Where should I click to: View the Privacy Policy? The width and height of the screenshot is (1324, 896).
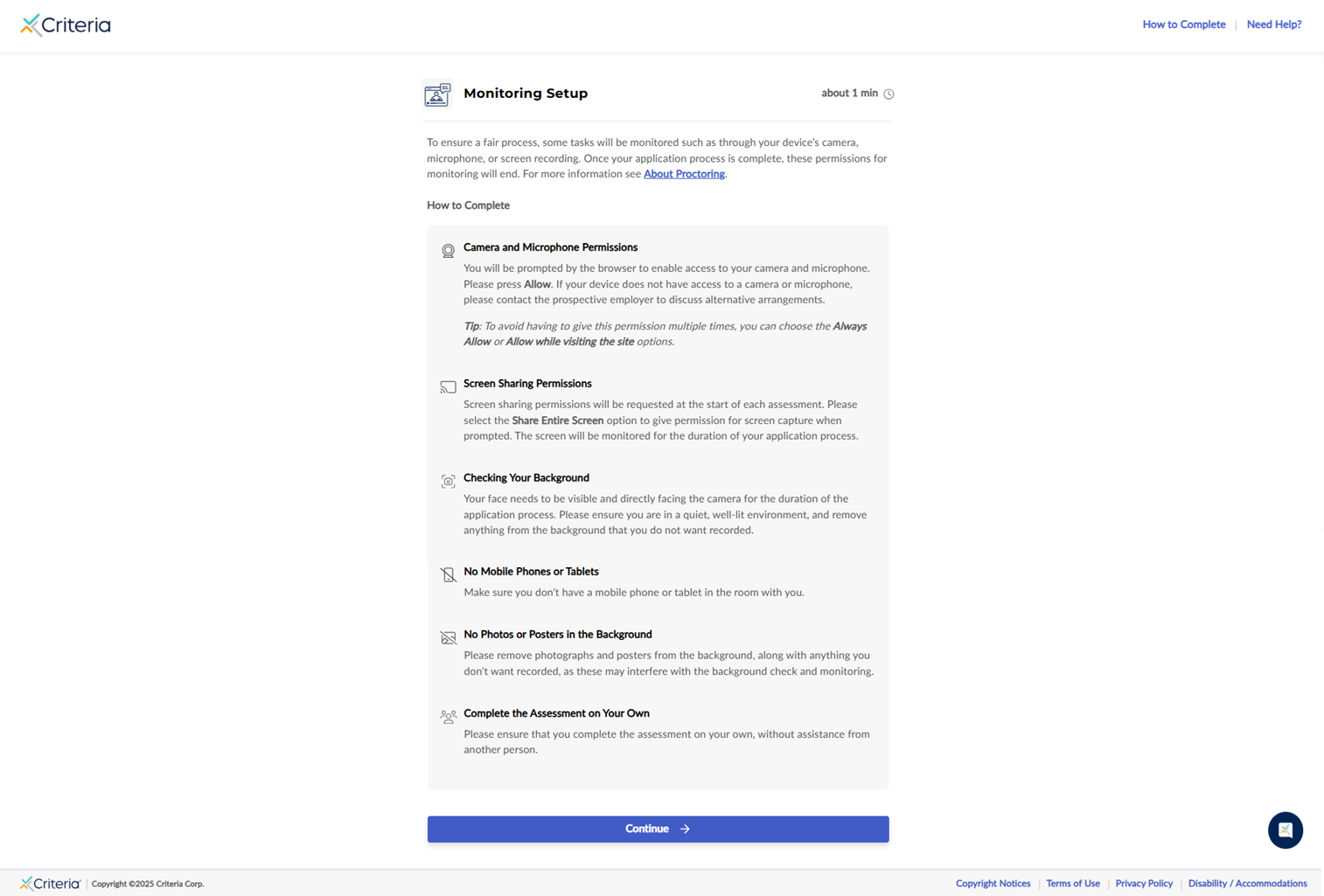point(1144,883)
